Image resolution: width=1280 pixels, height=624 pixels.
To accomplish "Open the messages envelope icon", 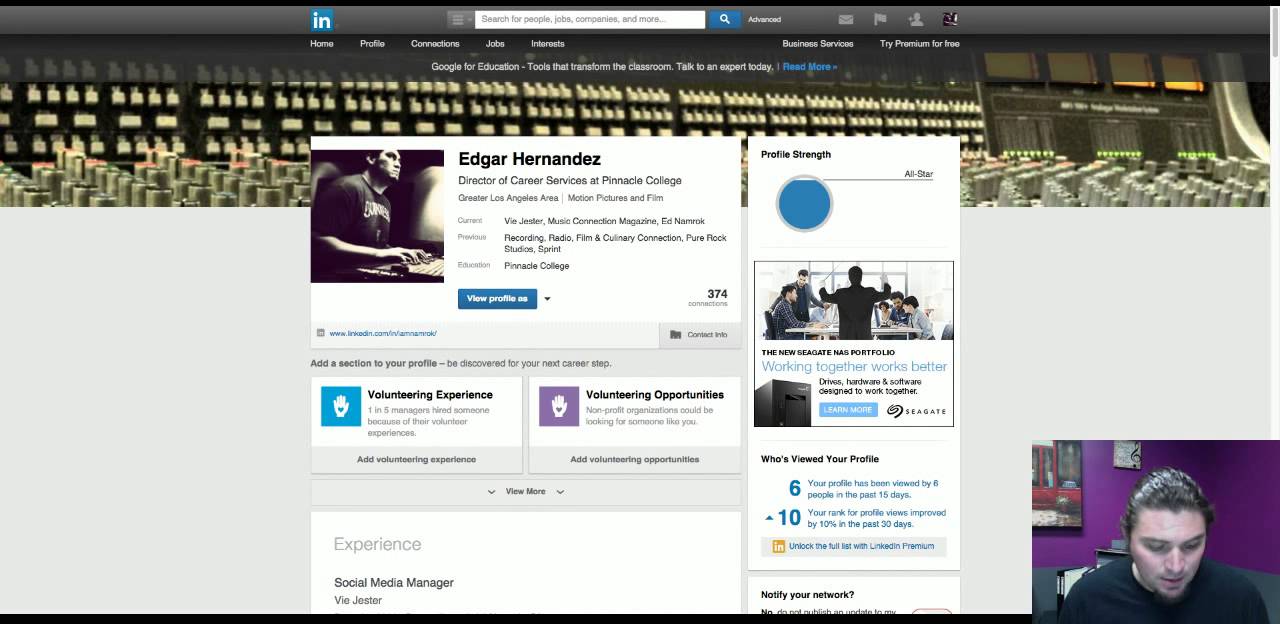I will [846, 19].
